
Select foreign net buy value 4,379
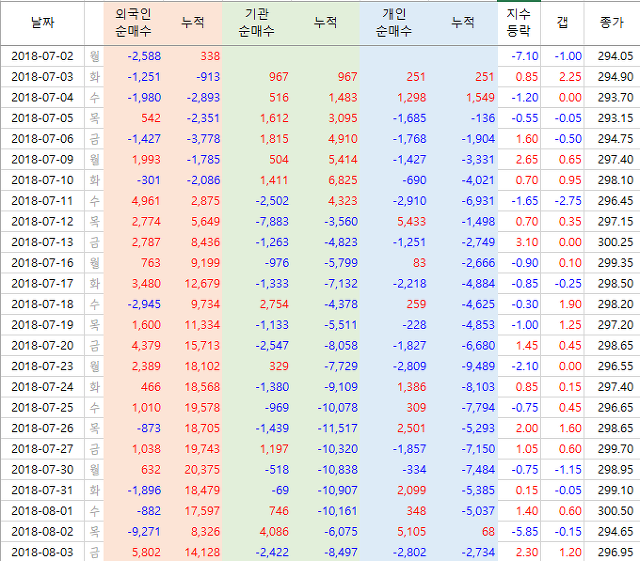[x=146, y=346]
